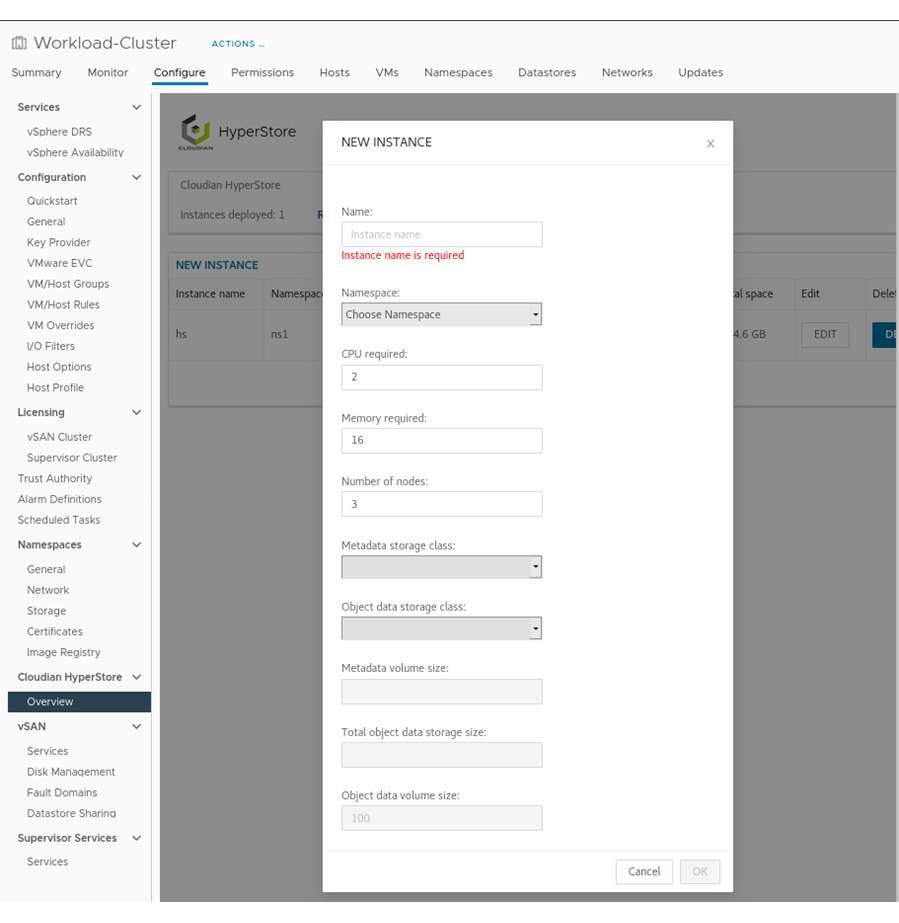Switch to the Summary tab
The height and width of the screenshot is (923, 899).
pos(37,72)
